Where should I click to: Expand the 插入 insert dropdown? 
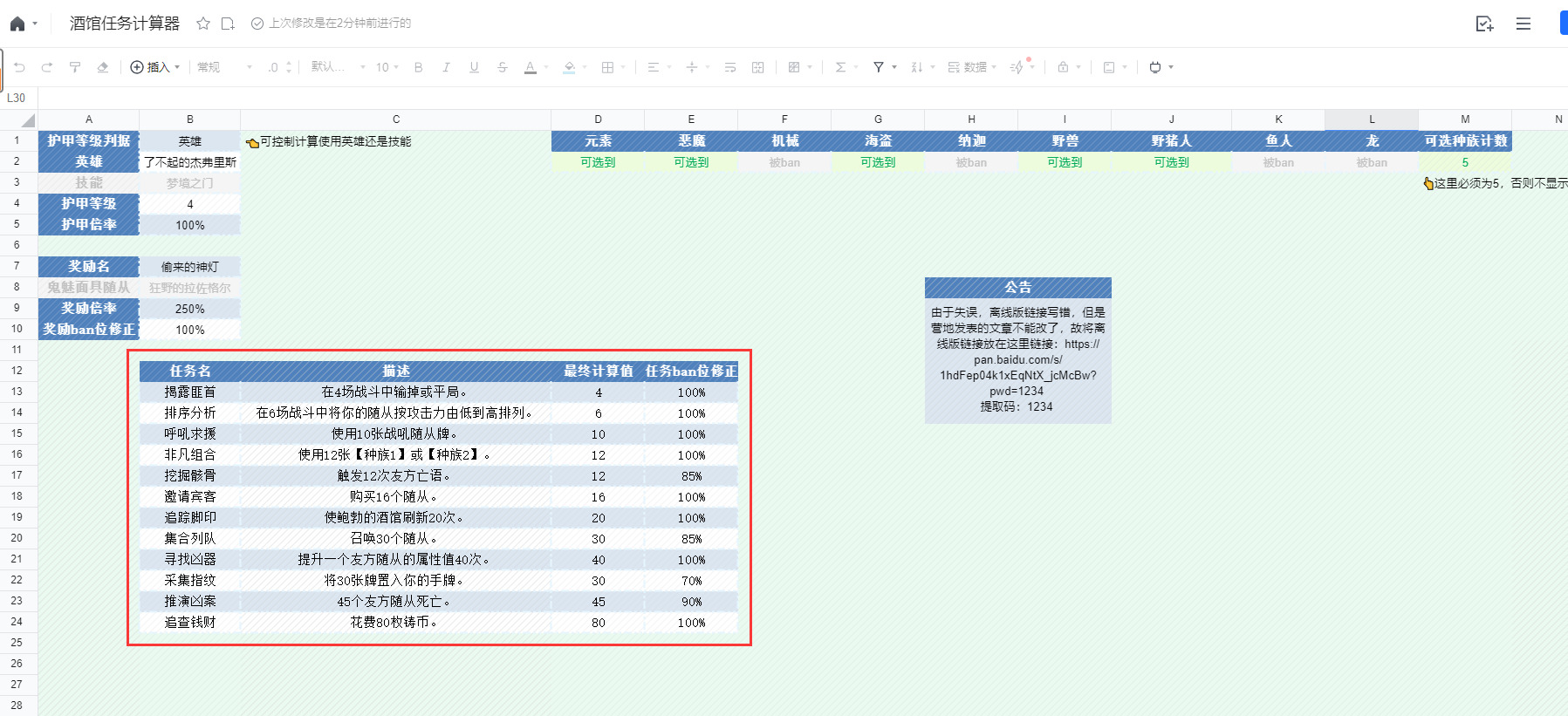[155, 67]
